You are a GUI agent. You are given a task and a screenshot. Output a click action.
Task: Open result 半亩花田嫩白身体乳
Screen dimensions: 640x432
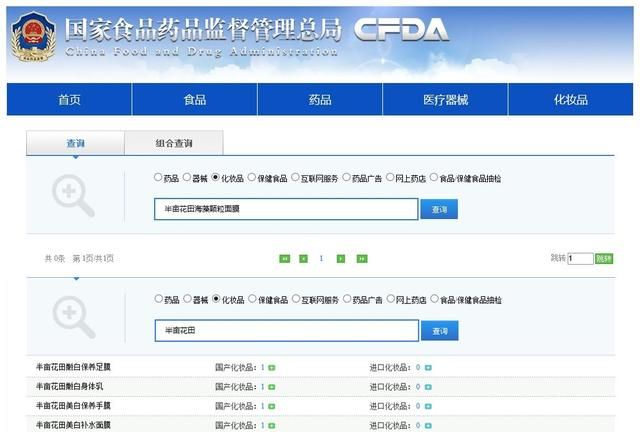tap(70, 386)
